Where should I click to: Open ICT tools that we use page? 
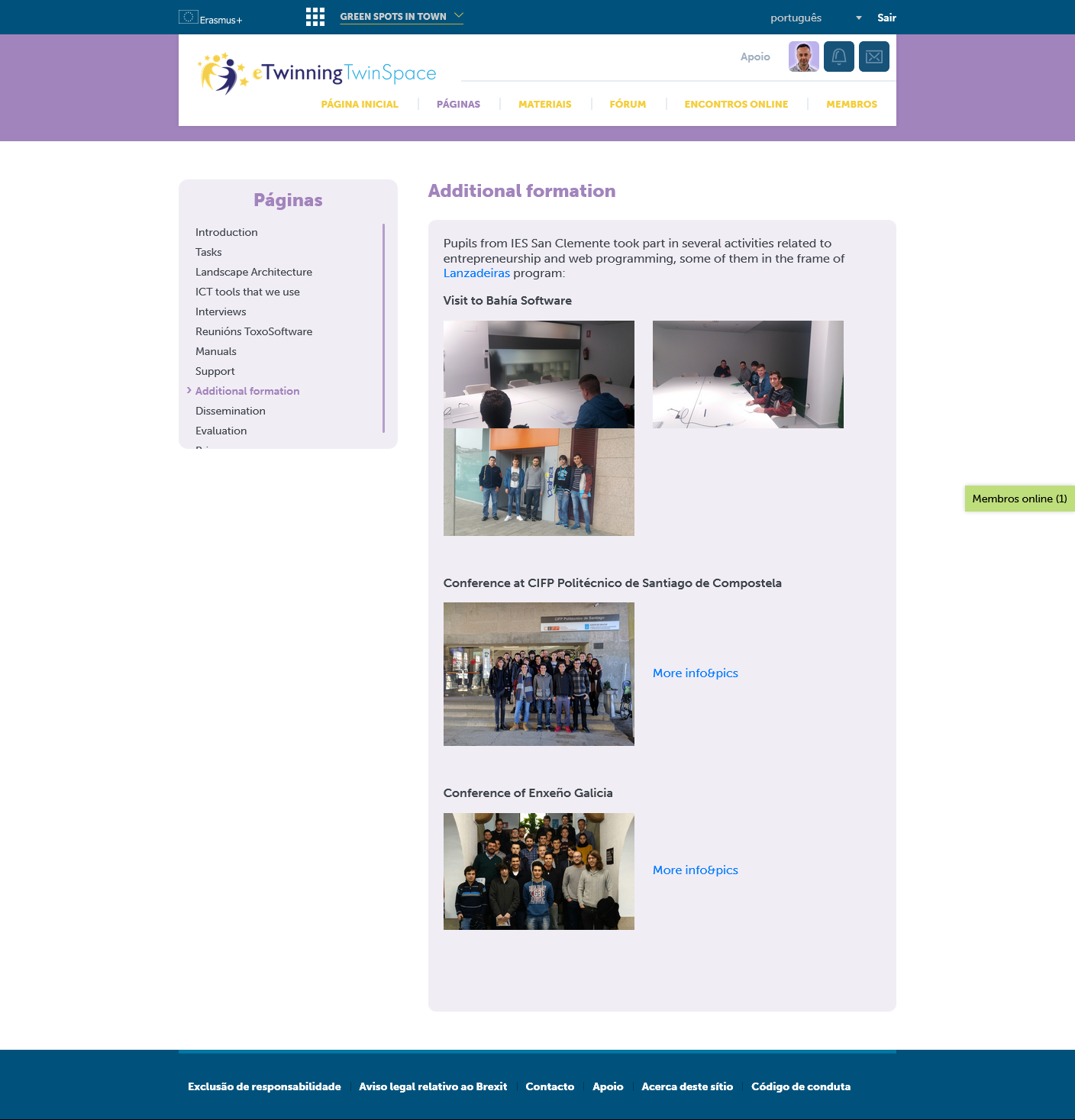tap(247, 292)
